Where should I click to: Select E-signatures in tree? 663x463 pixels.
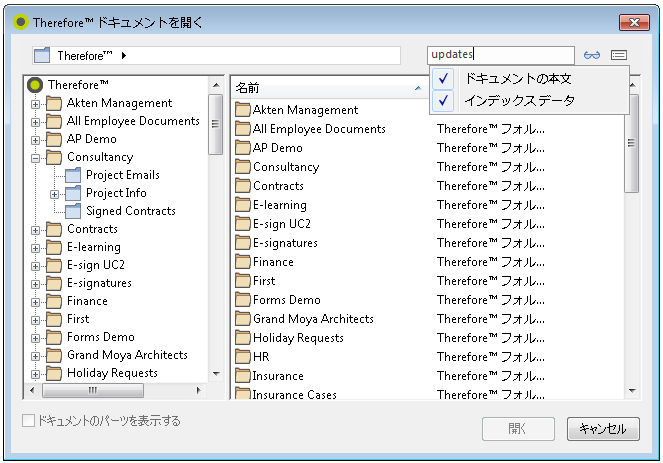(x=99, y=283)
